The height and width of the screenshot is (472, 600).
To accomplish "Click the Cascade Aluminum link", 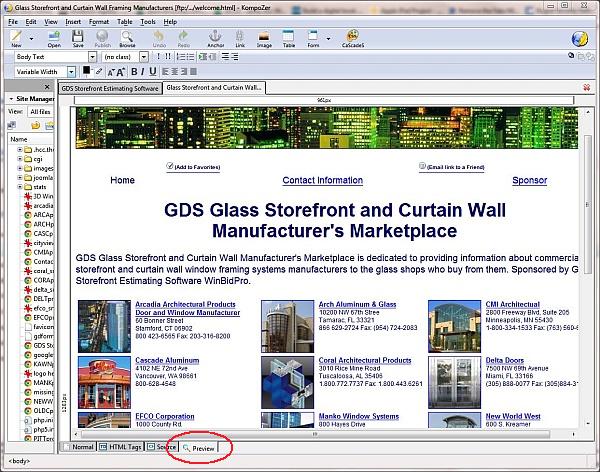I will click(167, 360).
